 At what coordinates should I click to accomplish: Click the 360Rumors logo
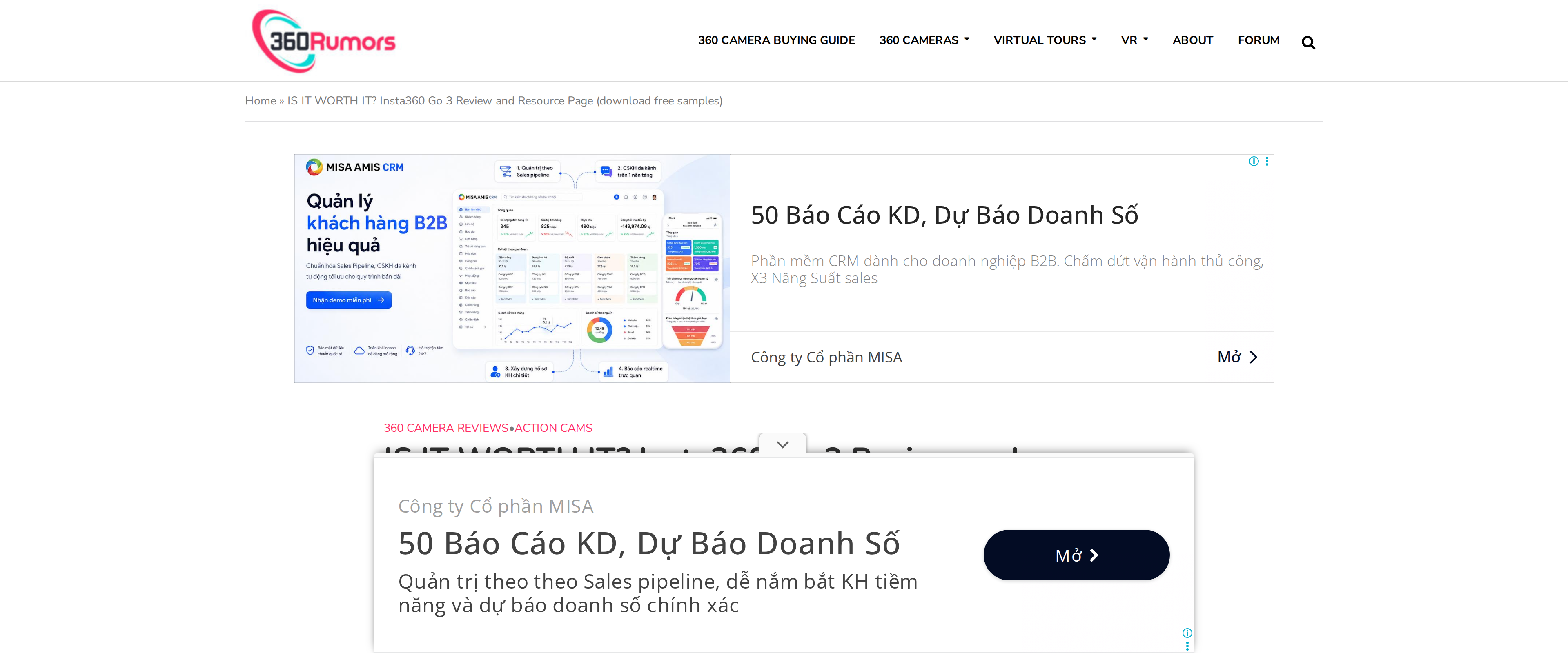click(x=324, y=41)
